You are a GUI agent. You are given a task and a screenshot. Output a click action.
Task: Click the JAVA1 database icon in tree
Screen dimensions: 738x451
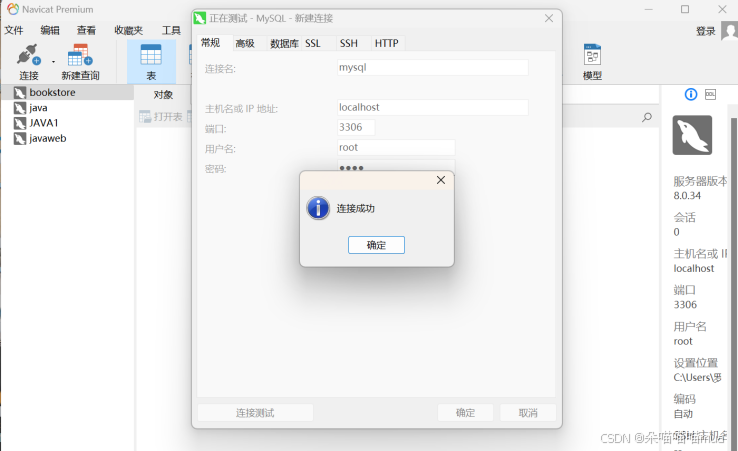click(x=20, y=123)
